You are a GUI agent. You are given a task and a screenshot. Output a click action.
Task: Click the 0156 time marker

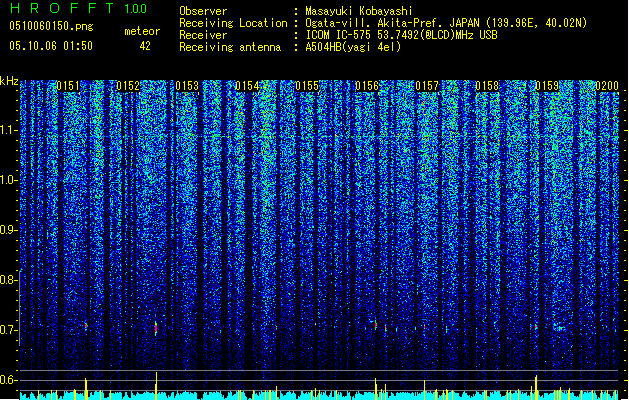click(367, 86)
